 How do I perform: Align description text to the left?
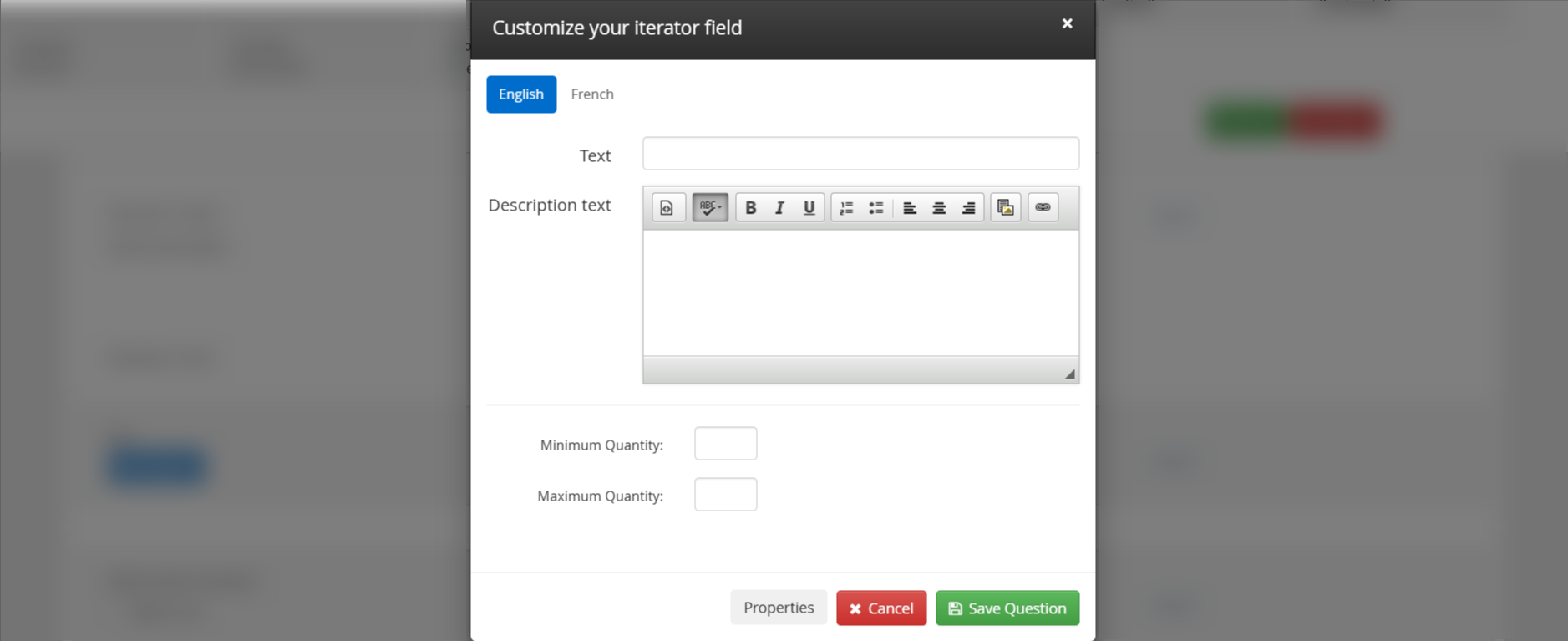click(x=910, y=207)
